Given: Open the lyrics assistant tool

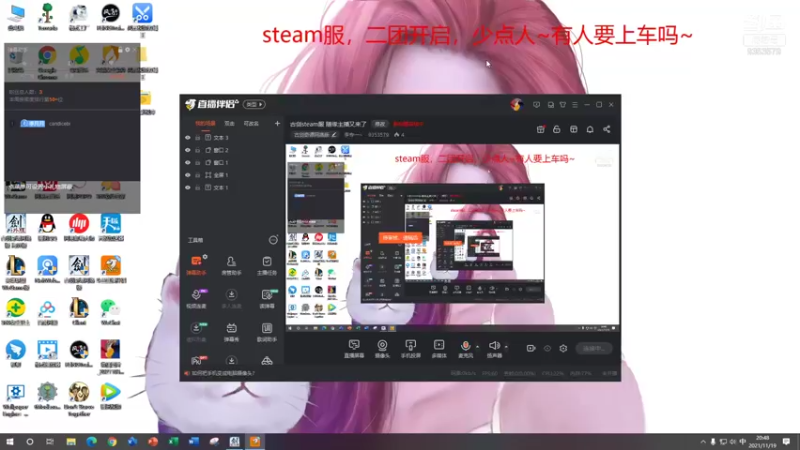Looking at the screenshot, I should [x=266, y=332].
